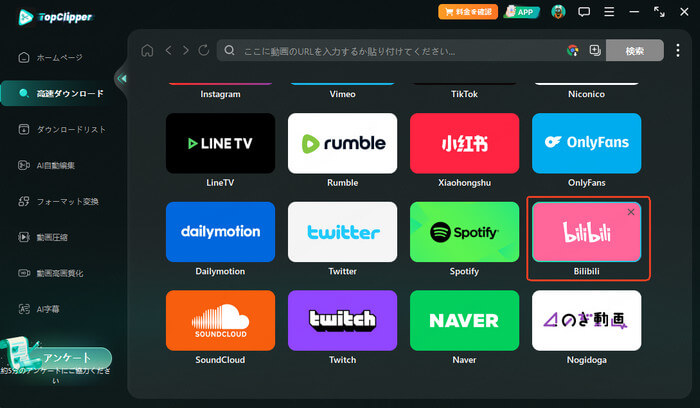The height and width of the screenshot is (408, 700).
Task: Go back with the left arrow
Action: click(x=168, y=50)
